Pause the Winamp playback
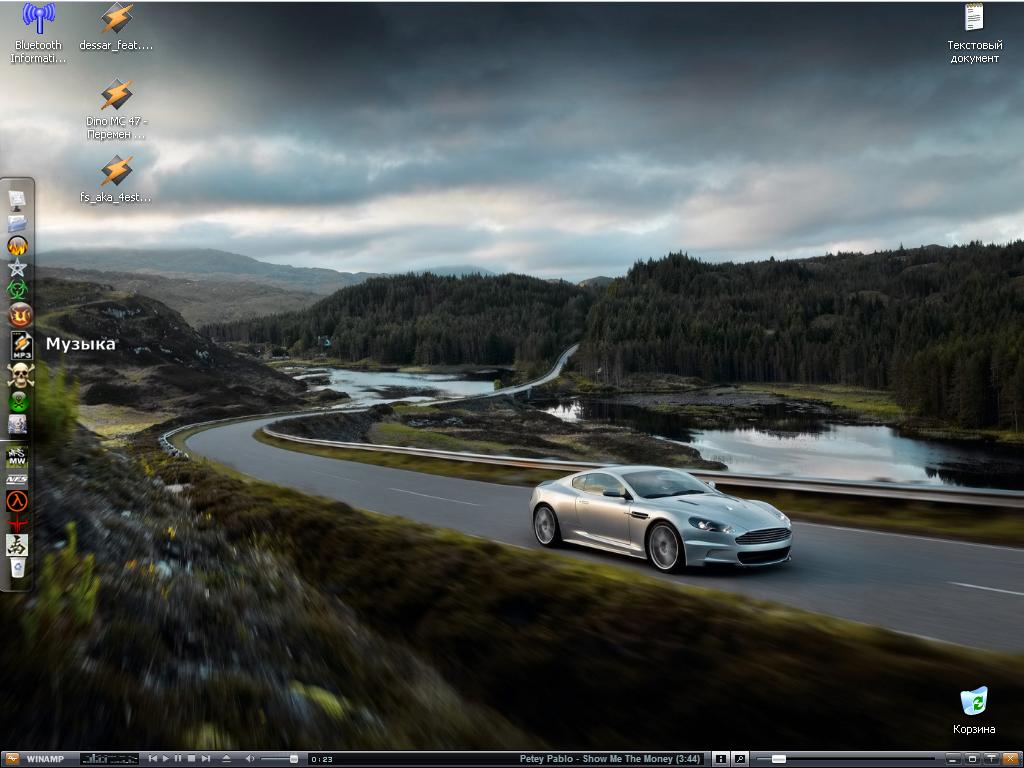 tap(178, 759)
